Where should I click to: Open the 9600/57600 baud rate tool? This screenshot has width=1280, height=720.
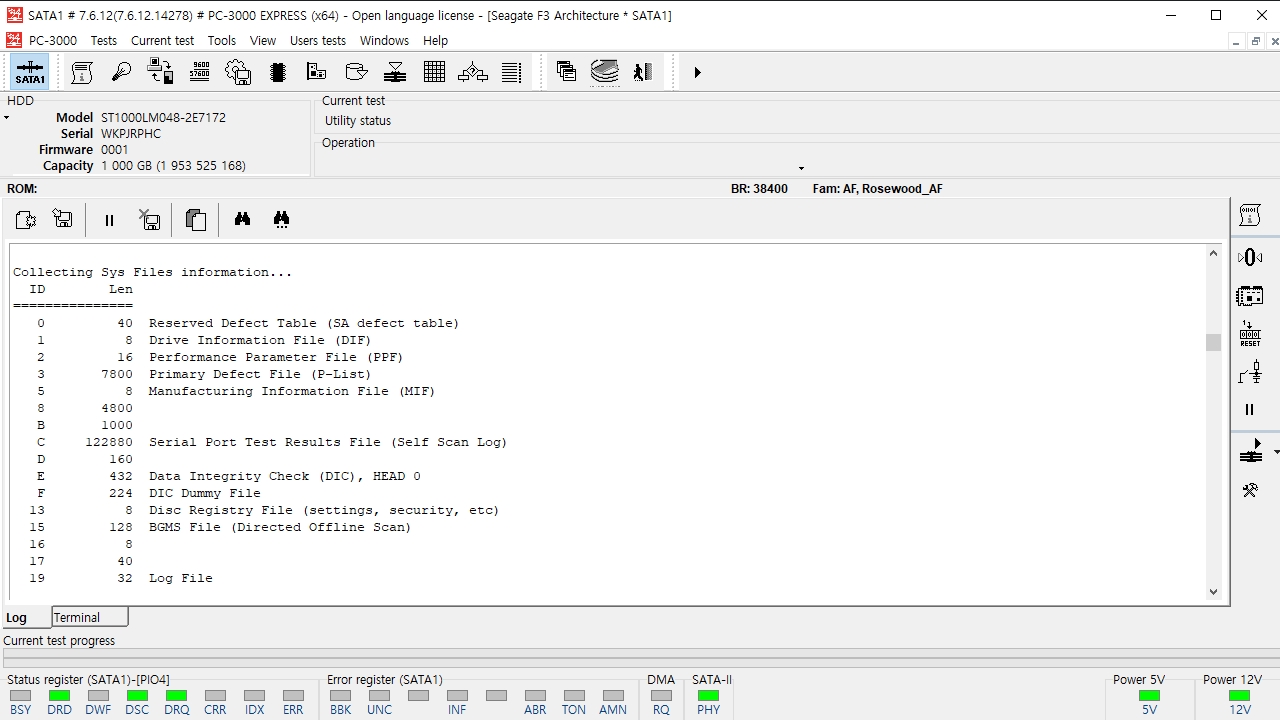[x=199, y=72]
